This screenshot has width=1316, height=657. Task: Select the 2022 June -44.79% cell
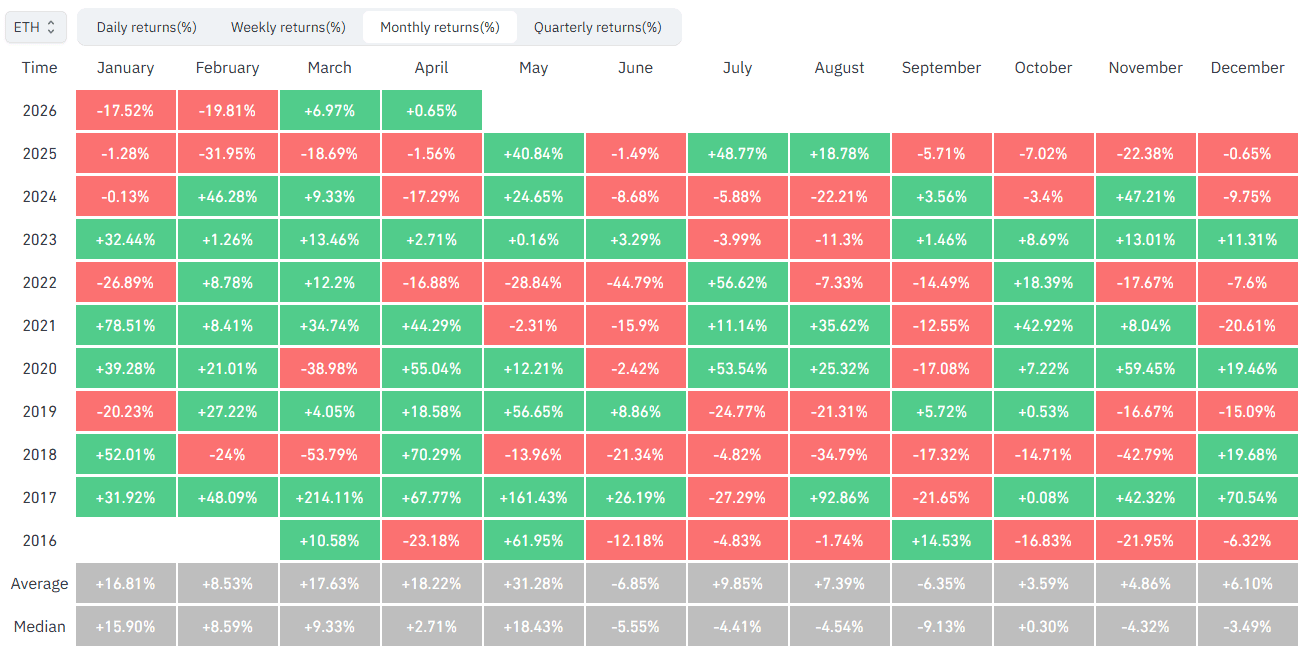tap(636, 283)
